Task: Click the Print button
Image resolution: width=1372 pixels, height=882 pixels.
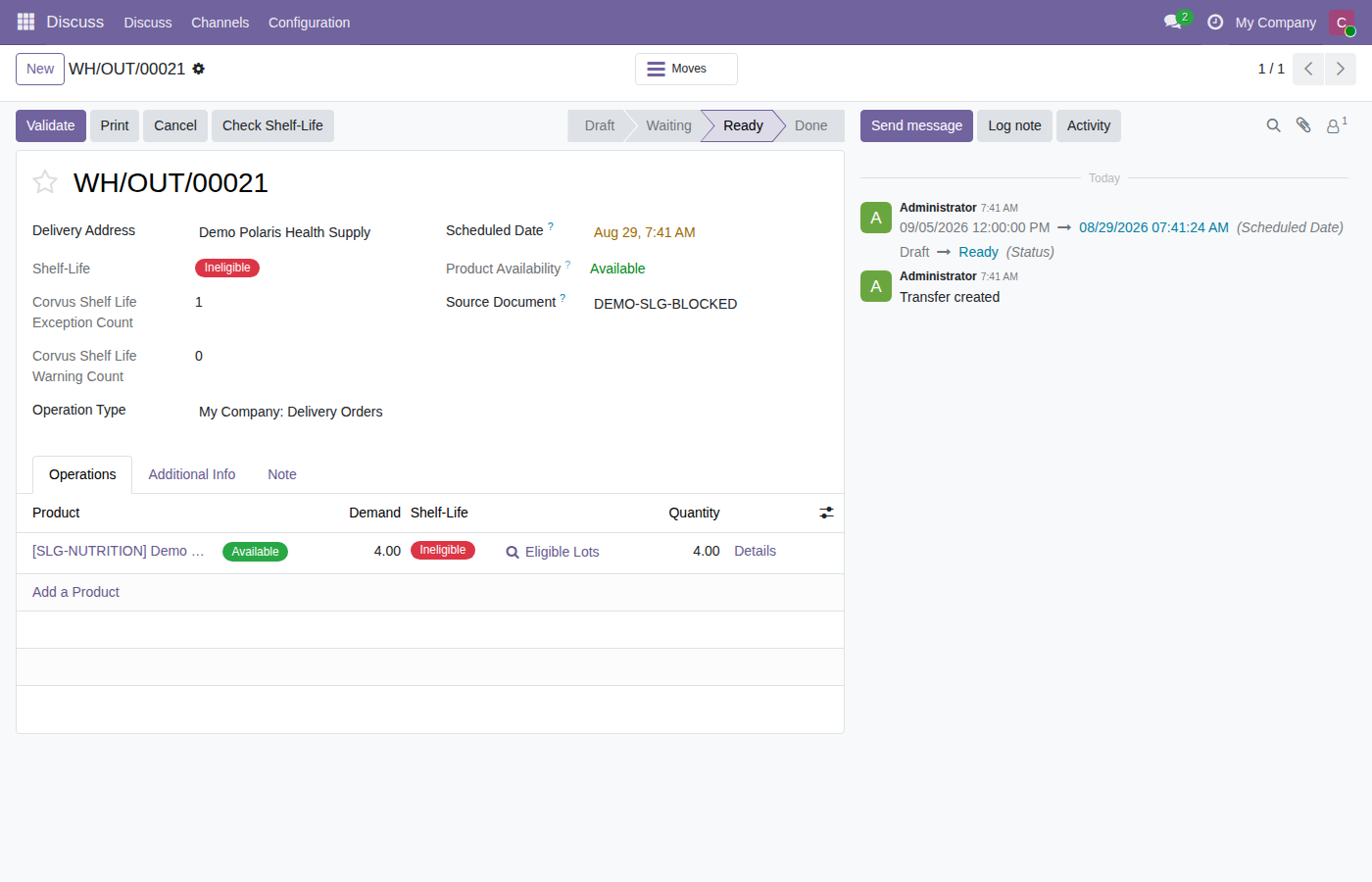Action: (x=115, y=125)
